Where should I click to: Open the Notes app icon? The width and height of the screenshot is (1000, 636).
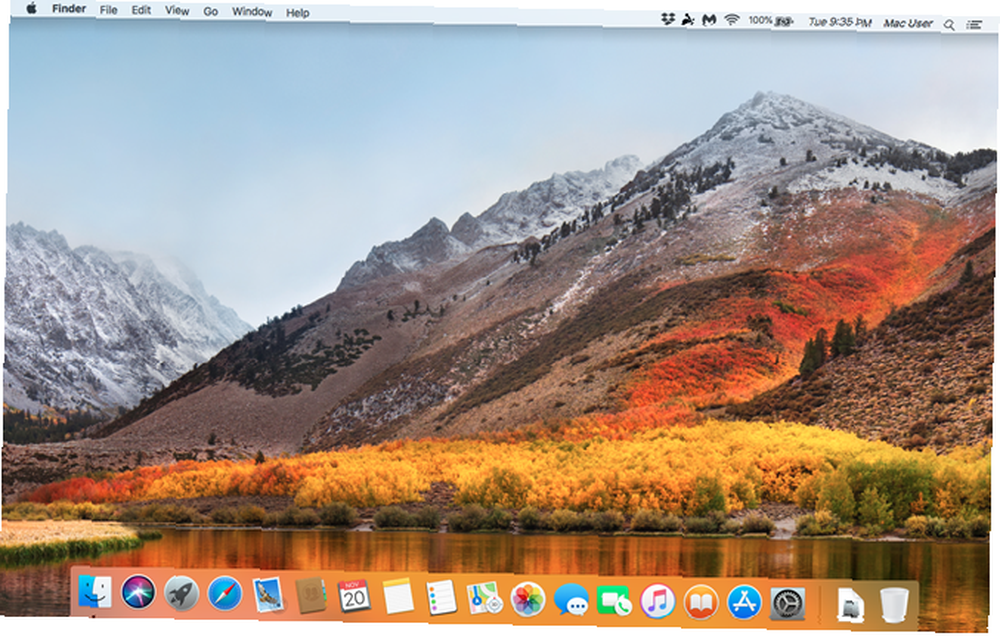click(398, 598)
